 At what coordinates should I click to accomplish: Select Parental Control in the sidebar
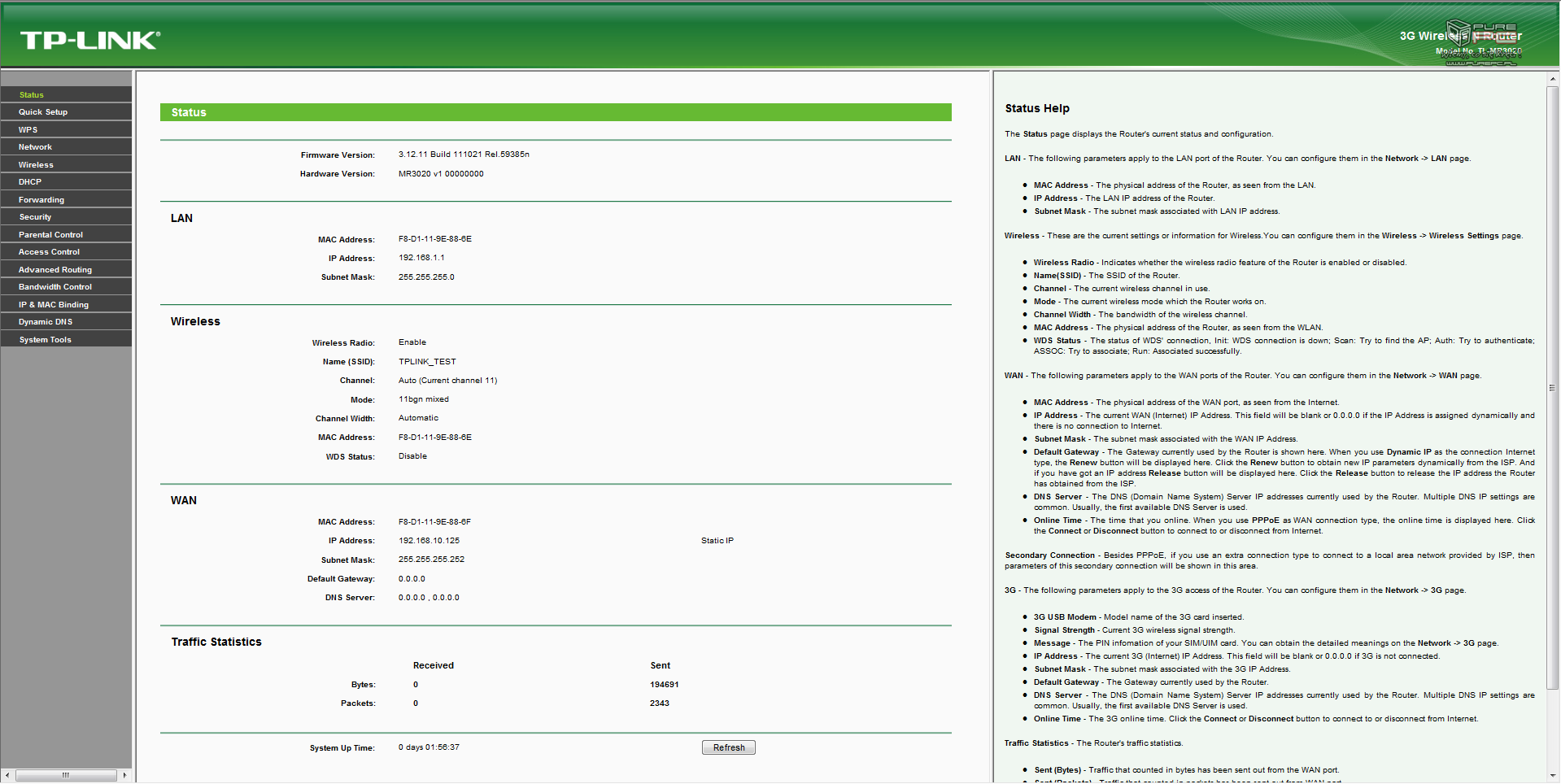50,235
